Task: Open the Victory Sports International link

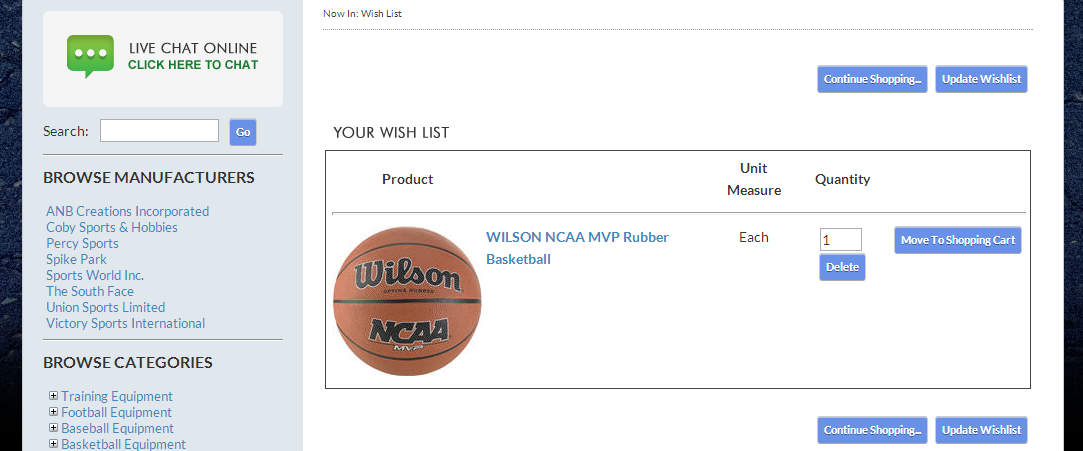Action: pyautogui.click(x=125, y=323)
